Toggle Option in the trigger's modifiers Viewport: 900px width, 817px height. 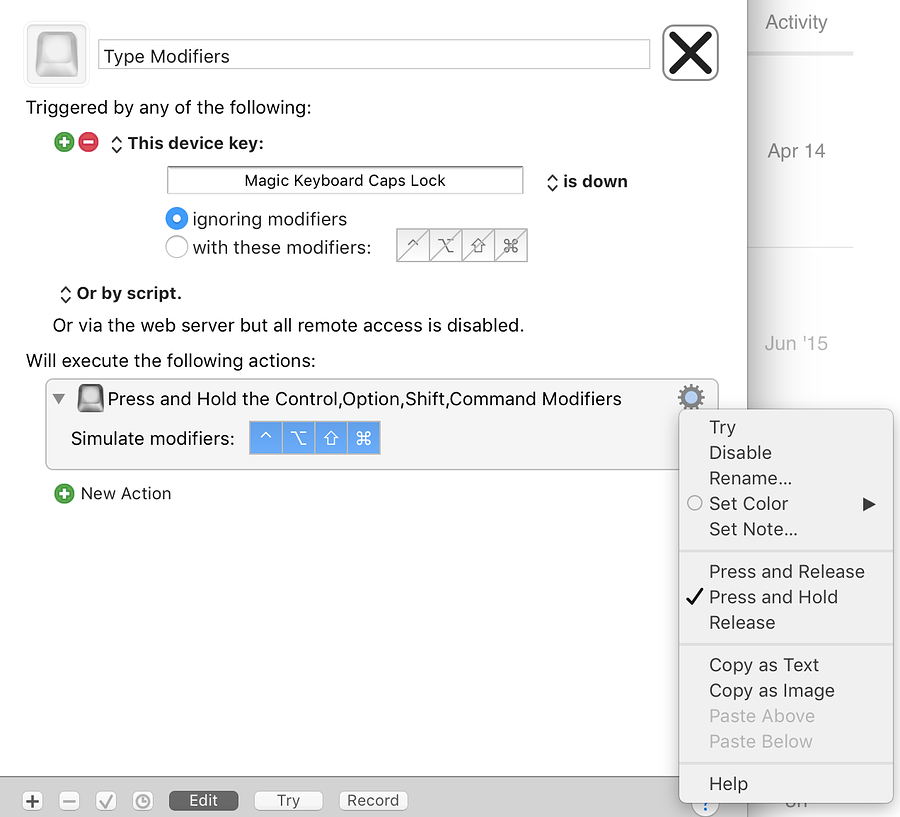click(x=445, y=245)
